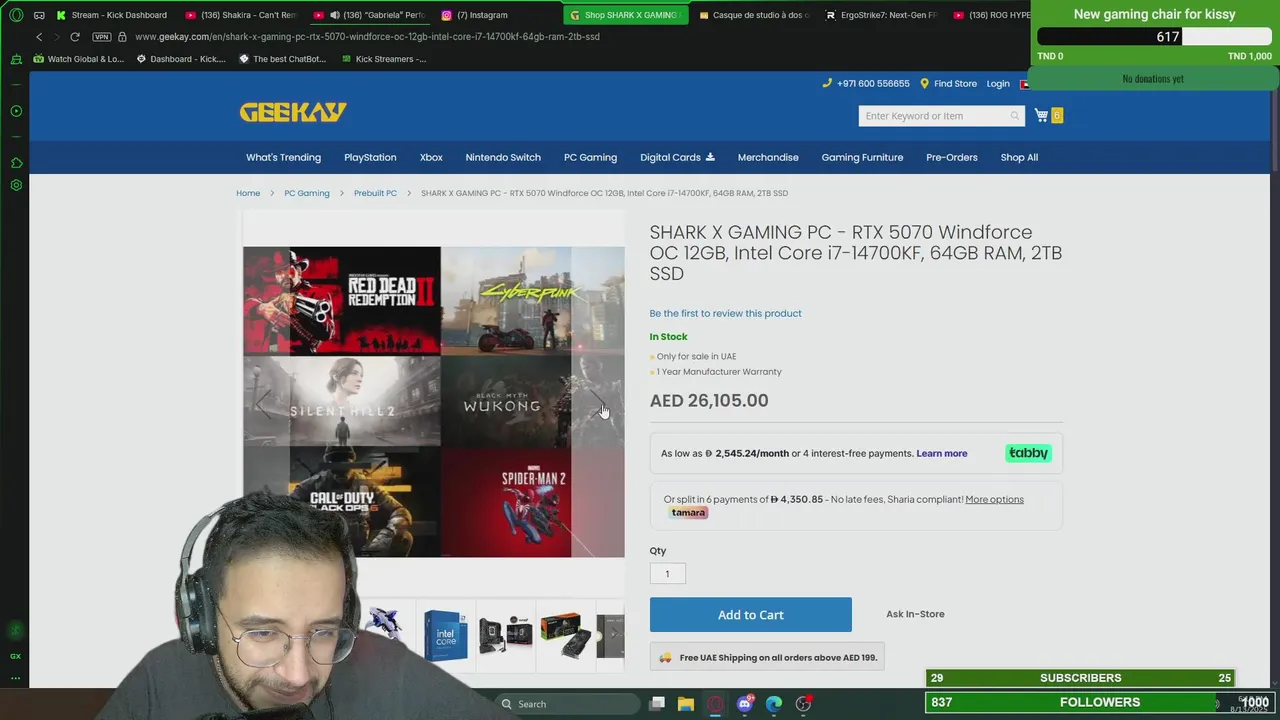The width and height of the screenshot is (1280, 720).
Task: Expand Shop All menu
Action: pos(1019,157)
